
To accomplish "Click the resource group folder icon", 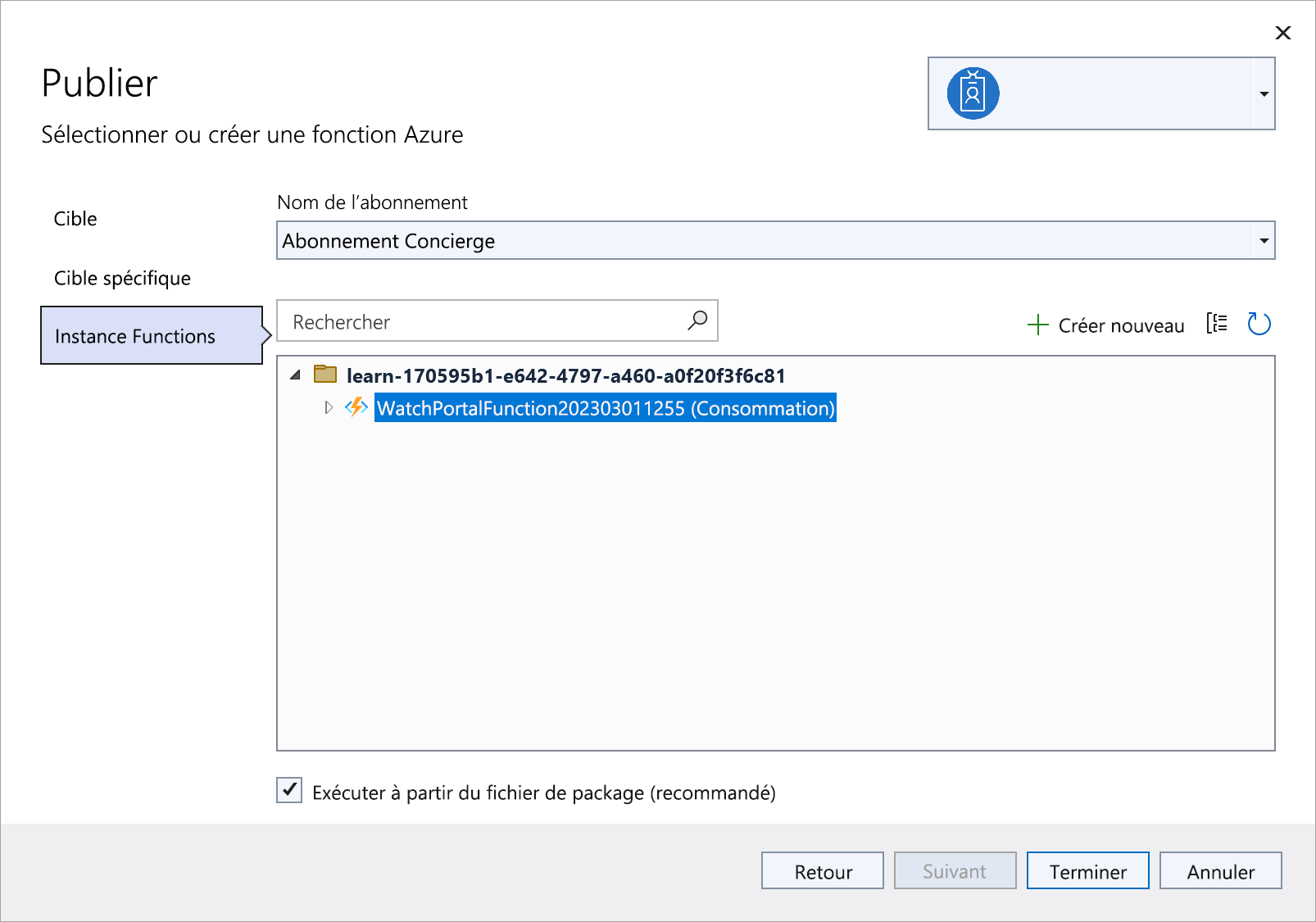I will (325, 375).
